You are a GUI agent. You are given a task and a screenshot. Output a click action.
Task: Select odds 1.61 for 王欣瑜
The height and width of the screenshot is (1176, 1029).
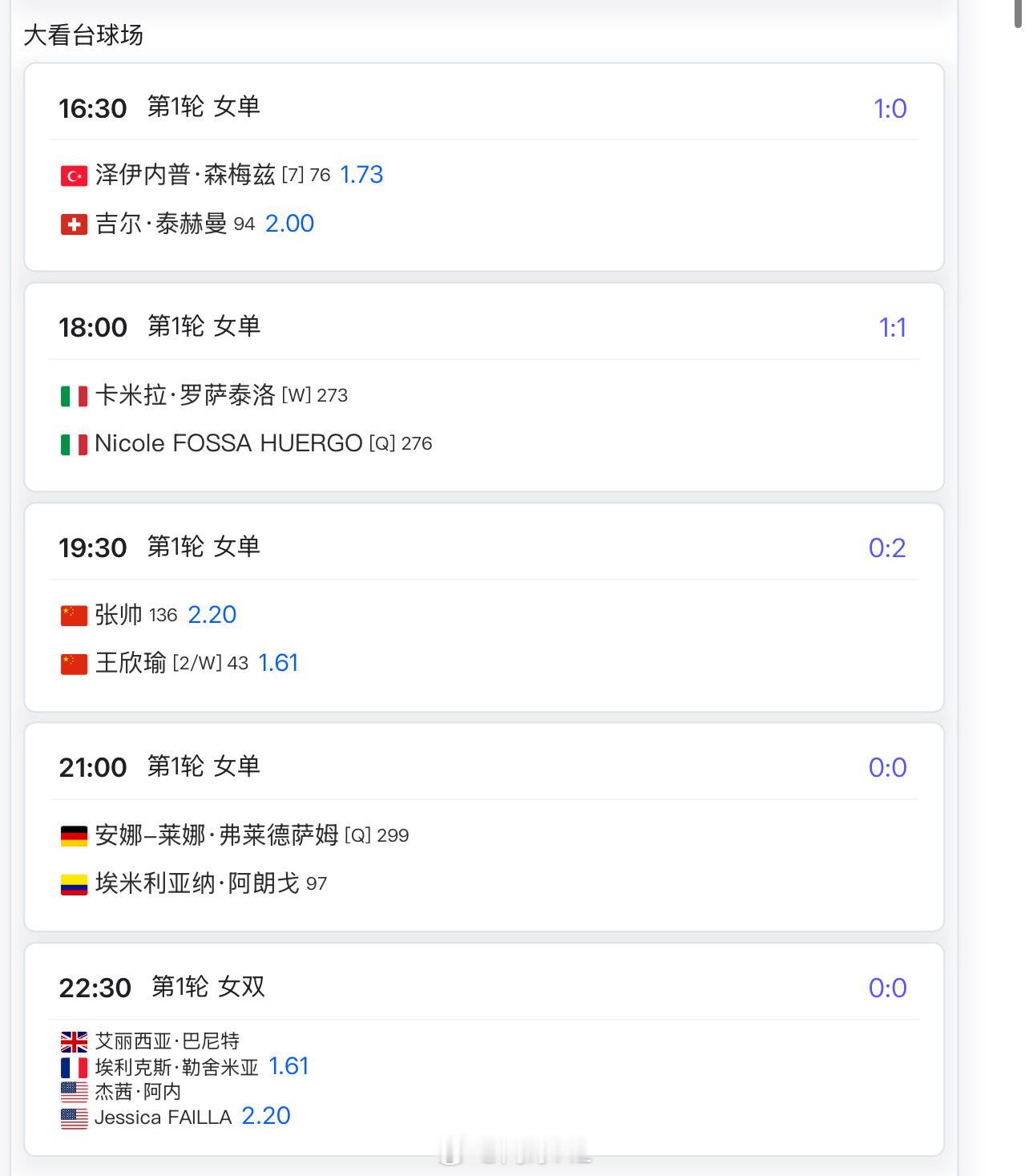(278, 663)
